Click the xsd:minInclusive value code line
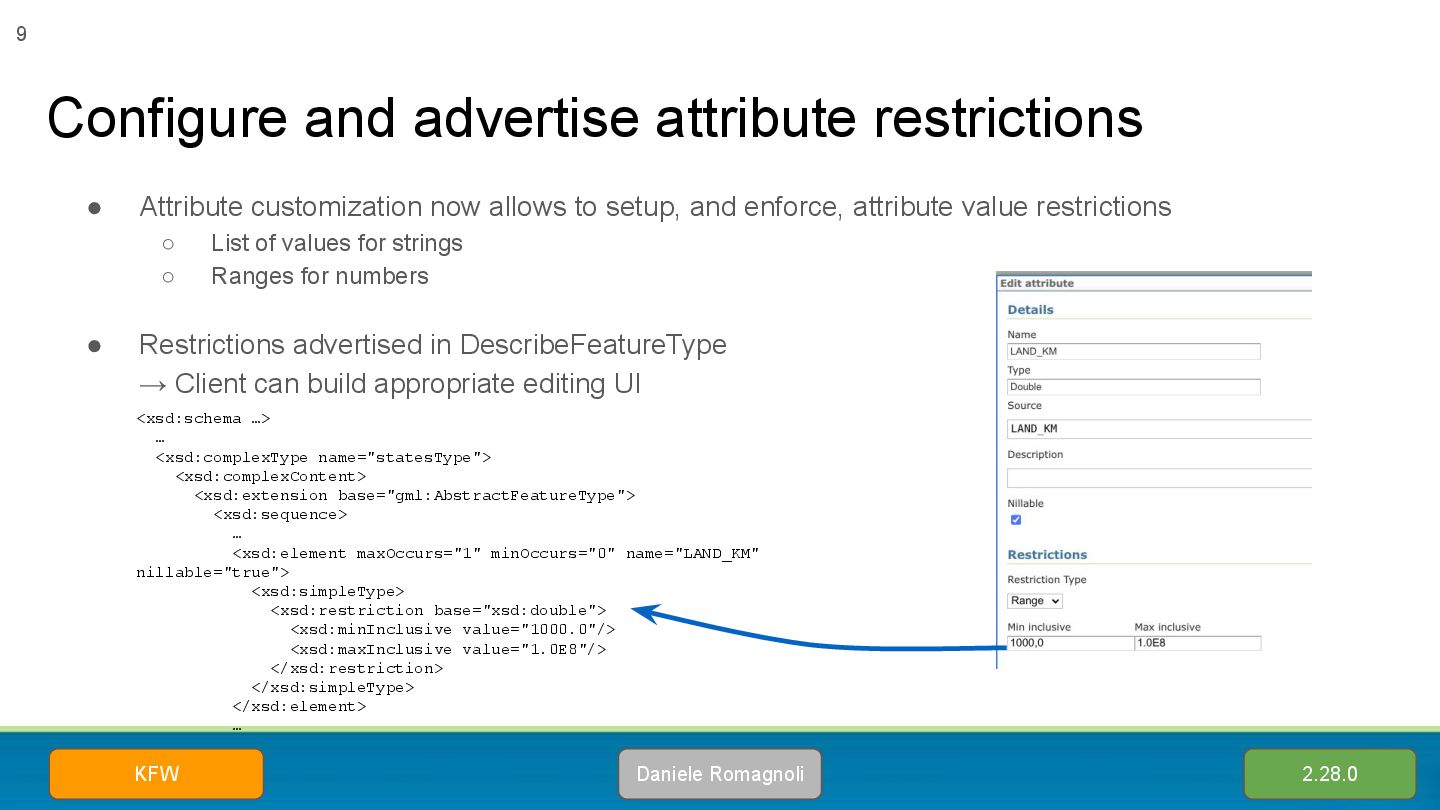This screenshot has width=1440, height=810. pos(453,630)
